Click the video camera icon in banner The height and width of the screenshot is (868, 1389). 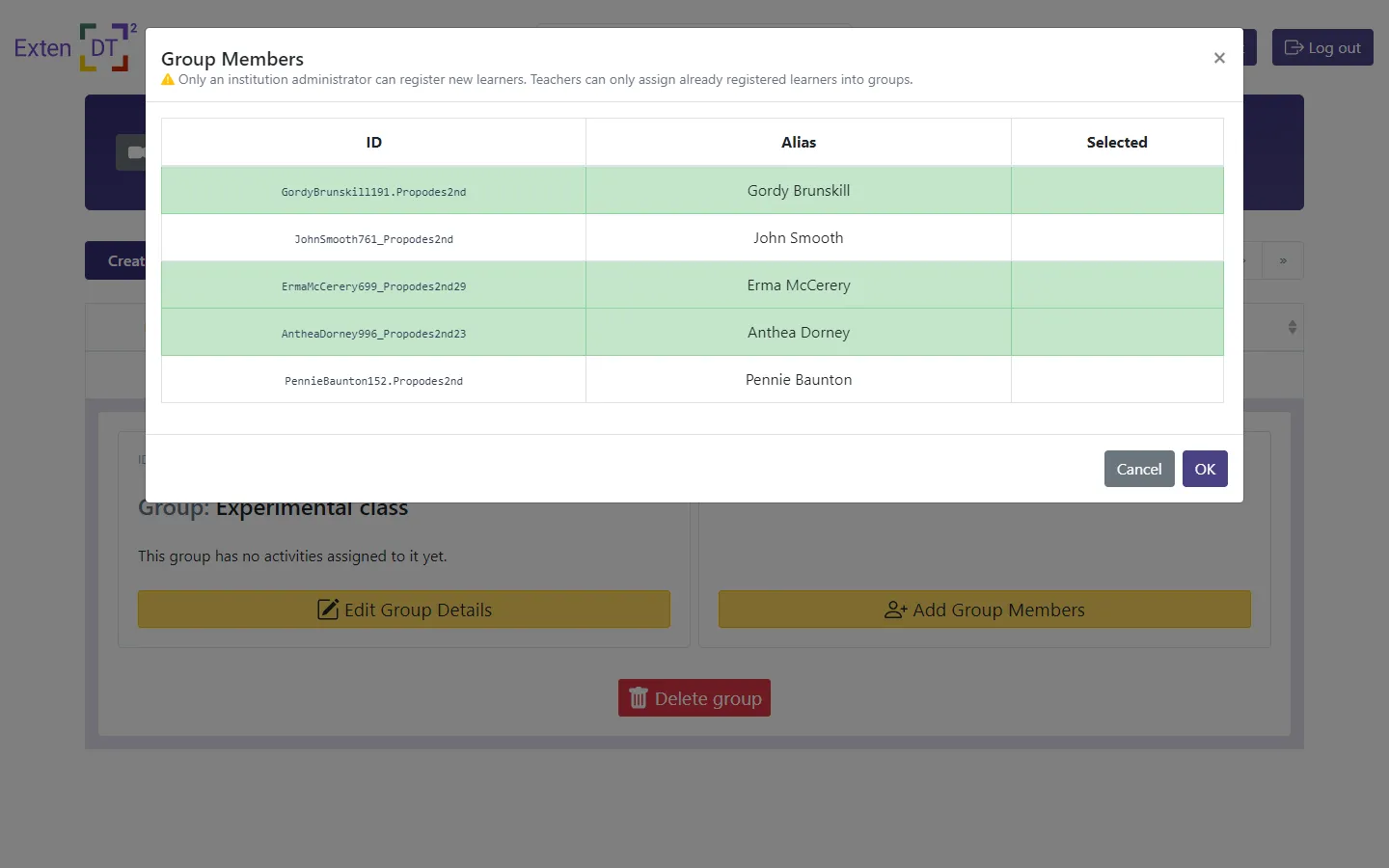coord(133,152)
